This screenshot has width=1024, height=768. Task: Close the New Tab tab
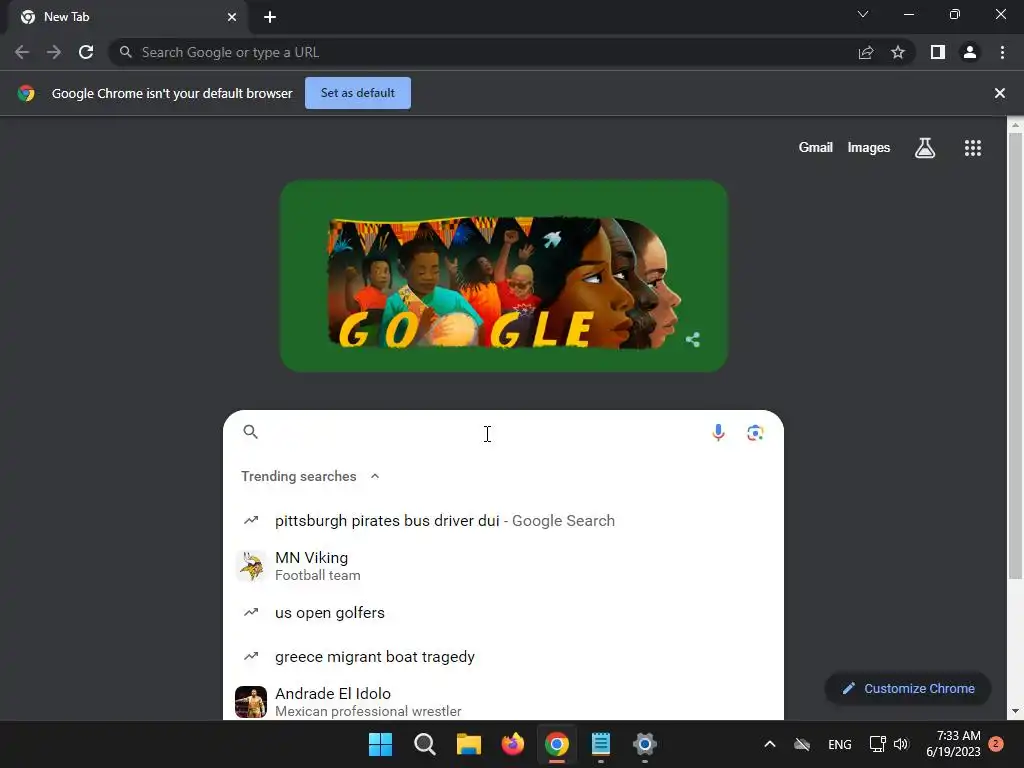[232, 17]
